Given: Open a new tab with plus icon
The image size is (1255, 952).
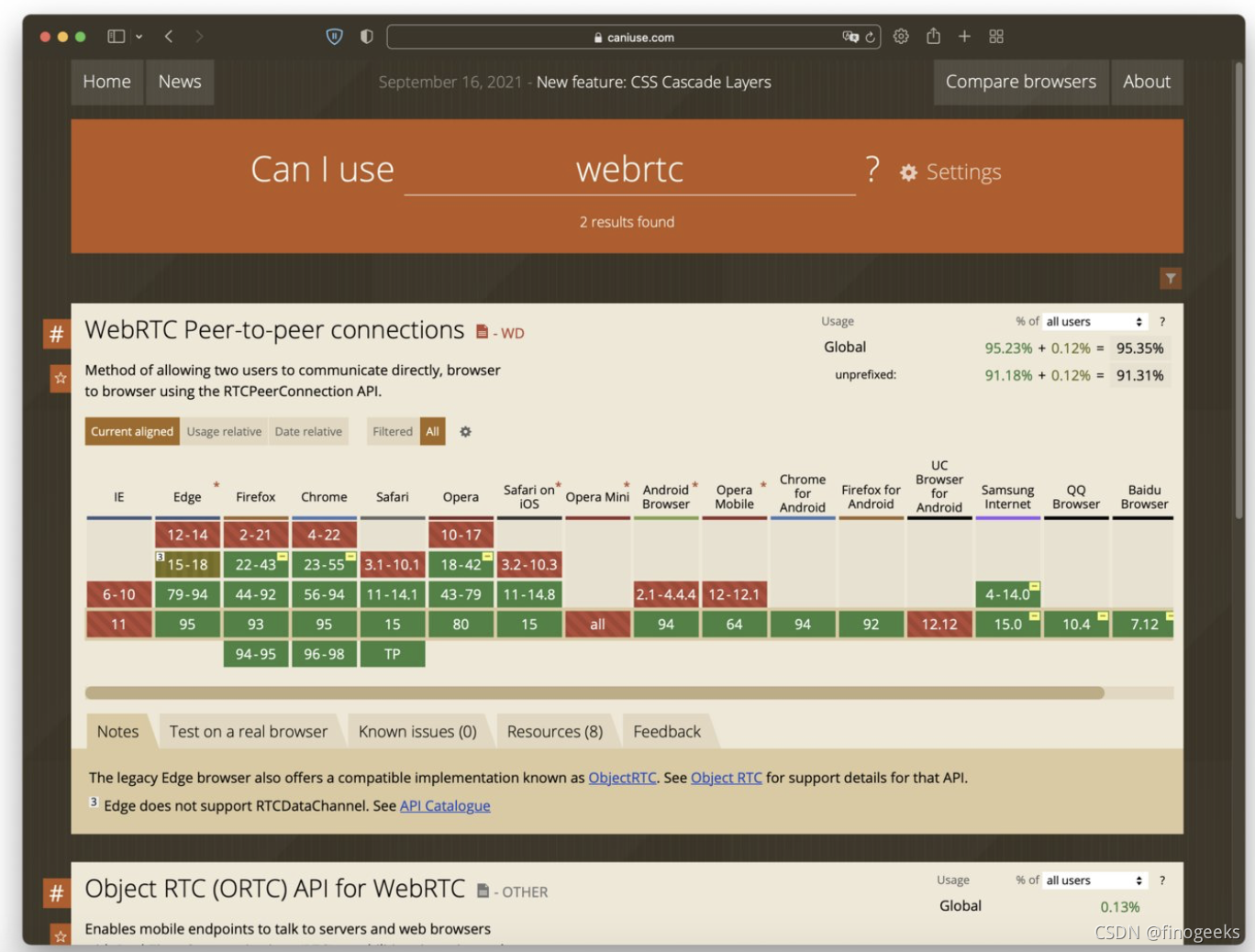Looking at the screenshot, I should (x=964, y=37).
